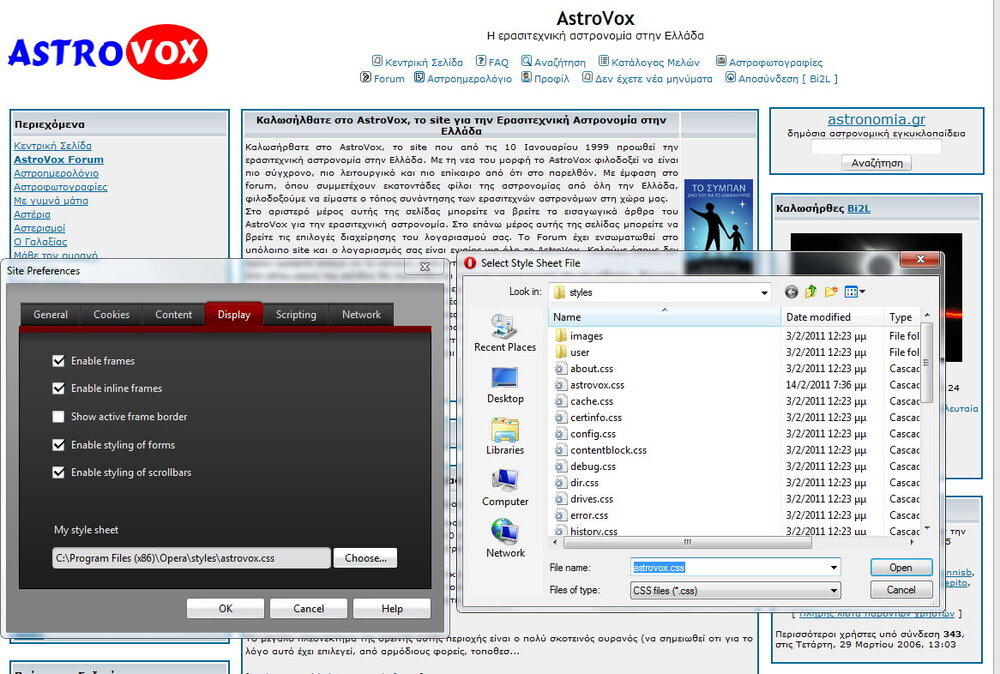Open the view menu dropdown arrow
1000x674 pixels.
point(862,292)
